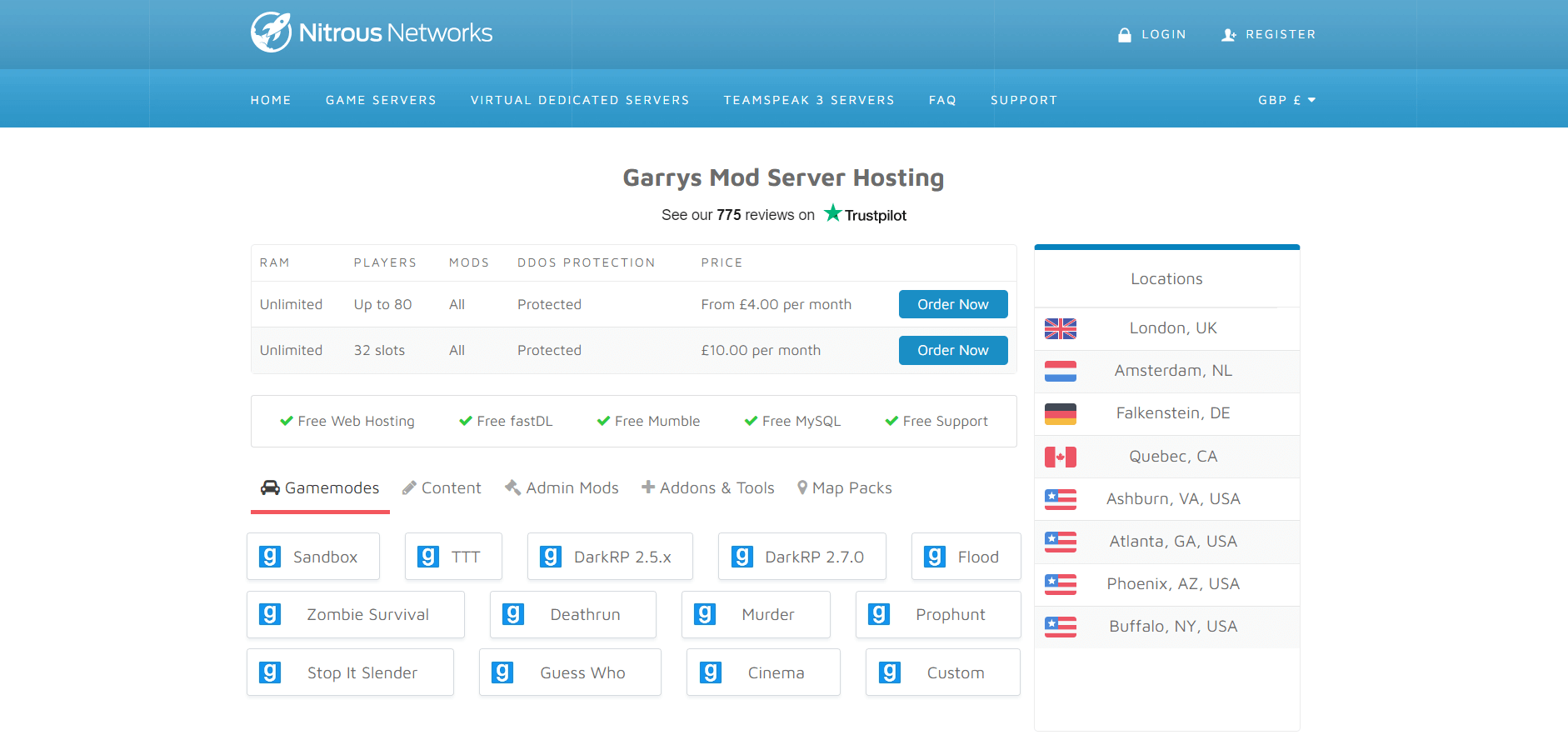Click the Free MySQL feature
The image size is (1568, 750).
click(792, 421)
